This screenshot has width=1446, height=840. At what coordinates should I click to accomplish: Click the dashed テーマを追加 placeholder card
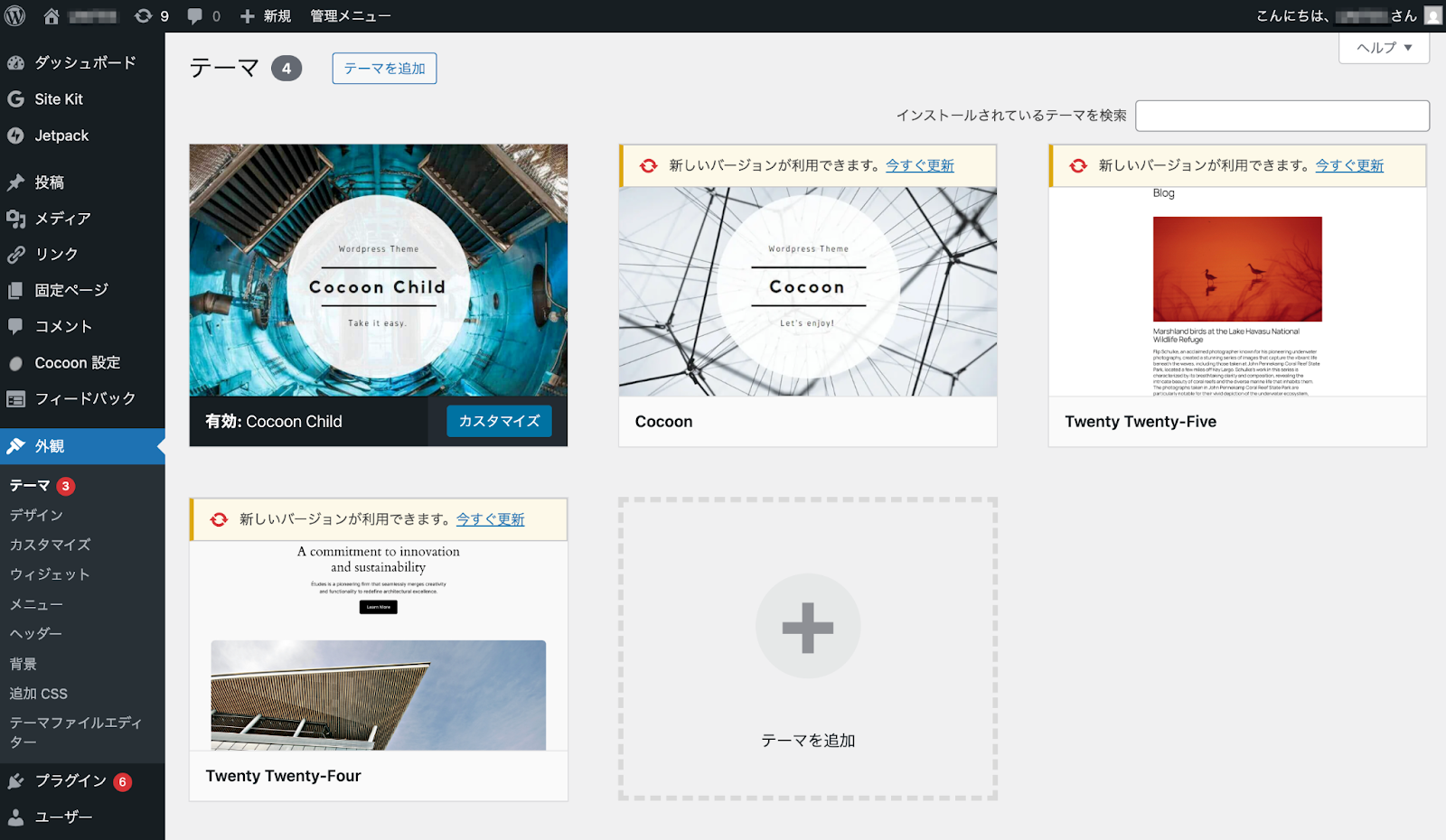tap(807, 647)
